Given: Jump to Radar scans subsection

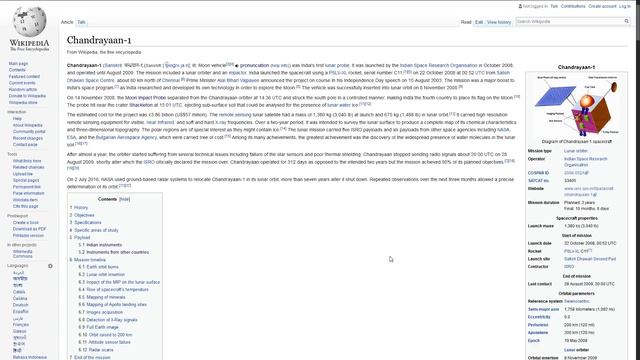Looking at the screenshot, I should 101,350.
